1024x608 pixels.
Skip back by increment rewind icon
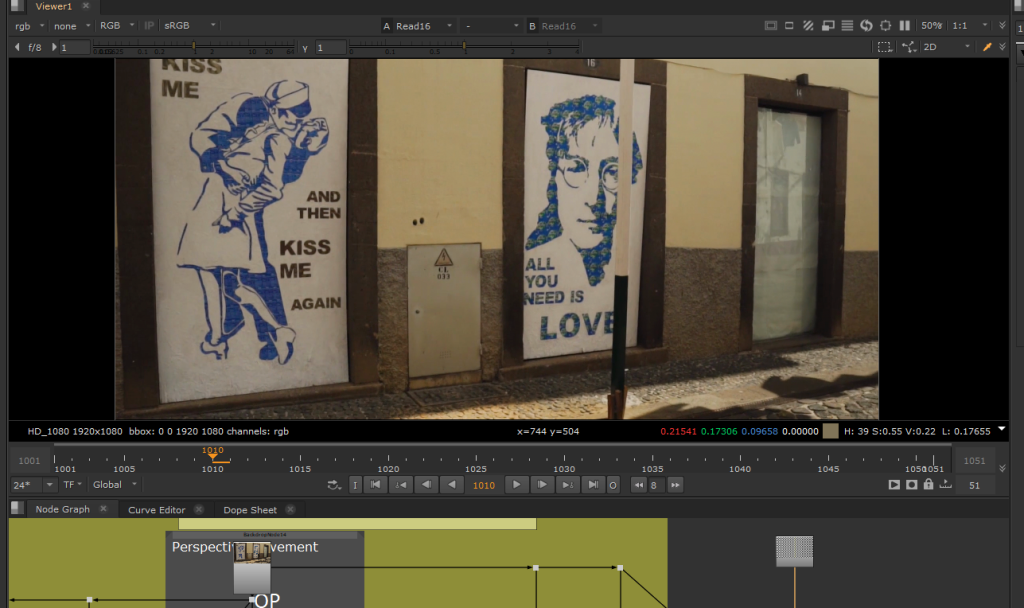pos(639,485)
